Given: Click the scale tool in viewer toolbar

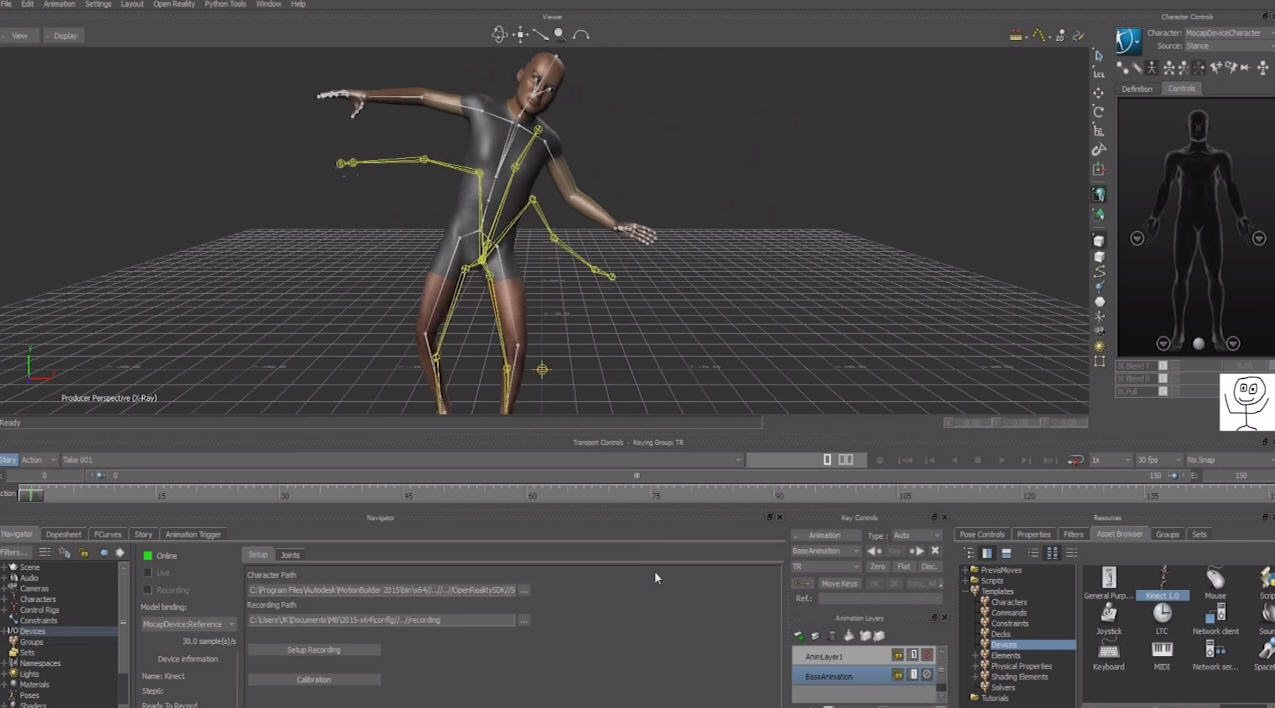Looking at the screenshot, I should click(x=1099, y=130).
